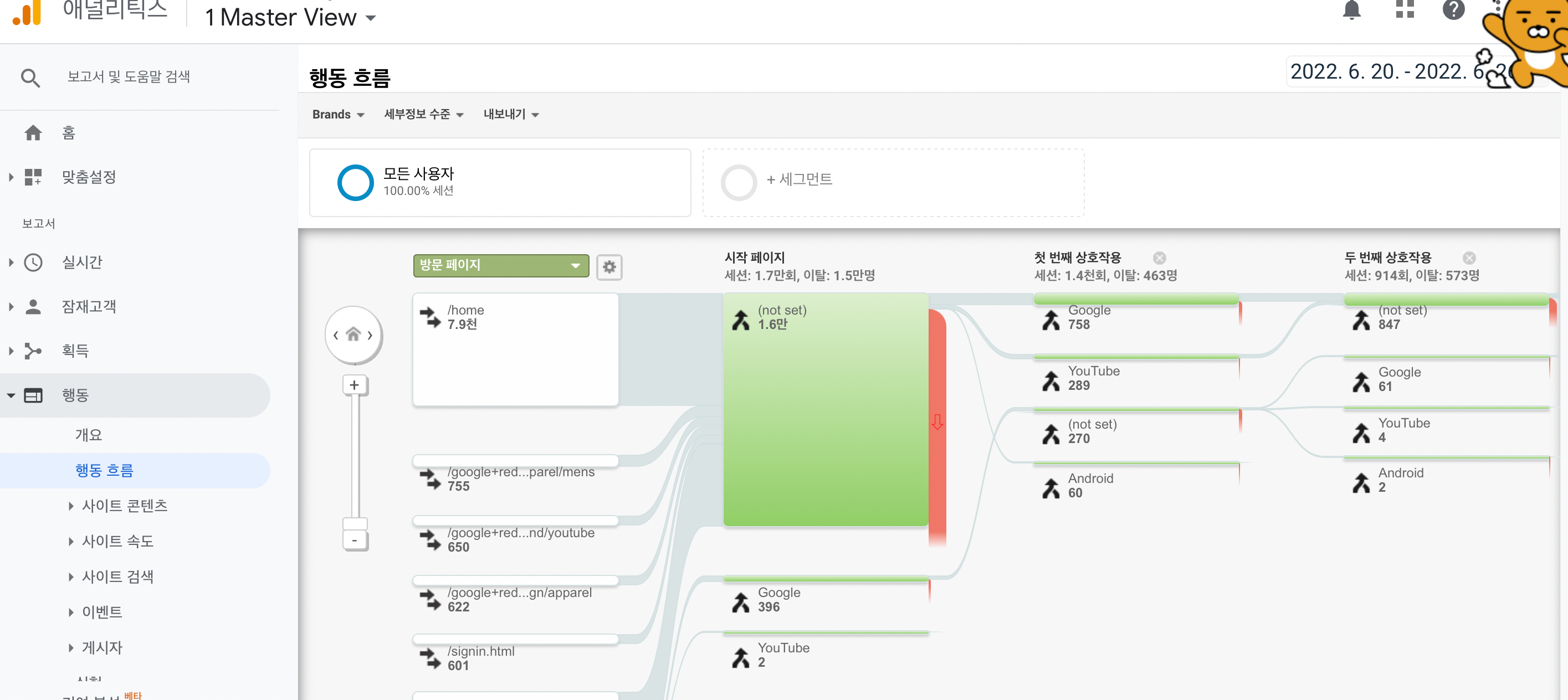Expand the 세부정보 수준 dropdown
Screen dimensions: 1568x700
(423, 114)
